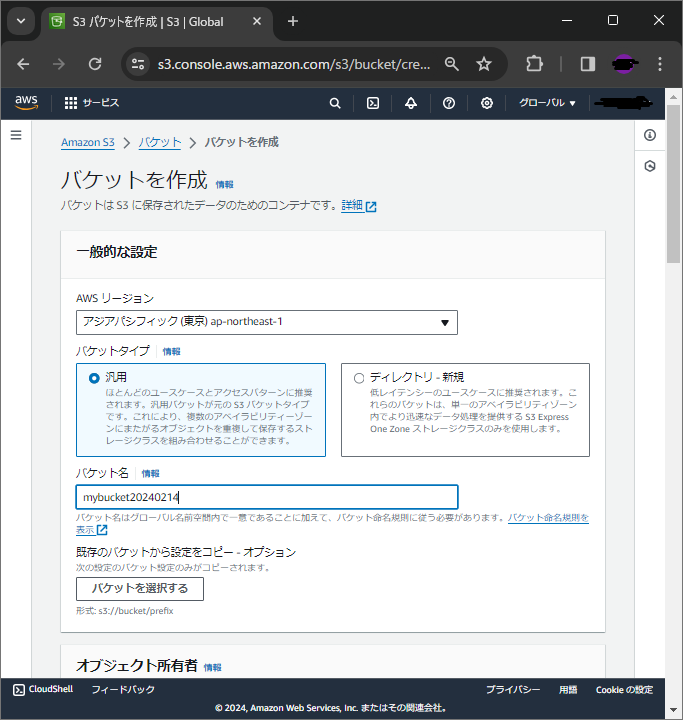Click the 一般的な設定 section heading
Viewport: 683px width, 720px height.
[x=117, y=252]
